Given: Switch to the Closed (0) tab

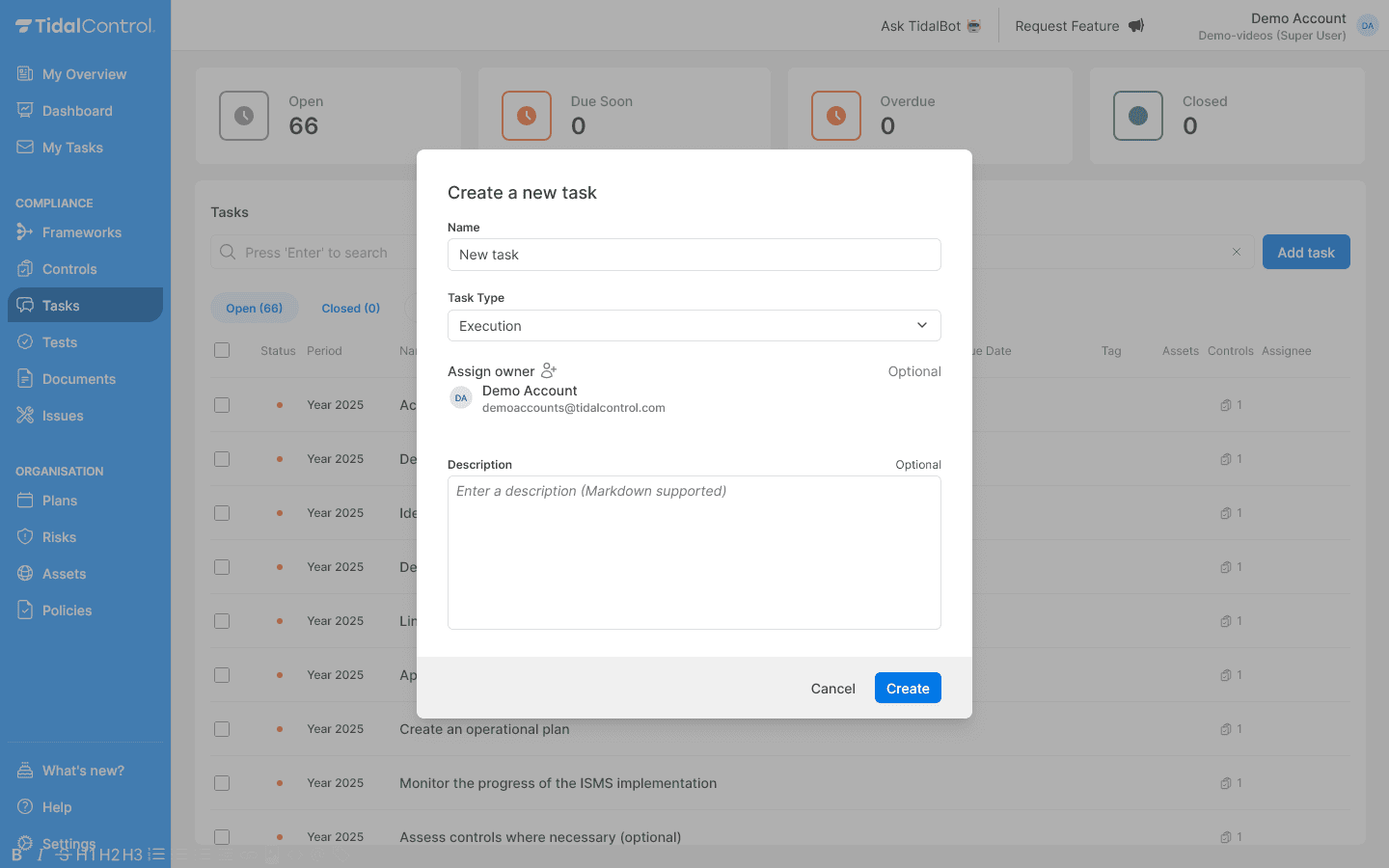Looking at the screenshot, I should (x=350, y=308).
